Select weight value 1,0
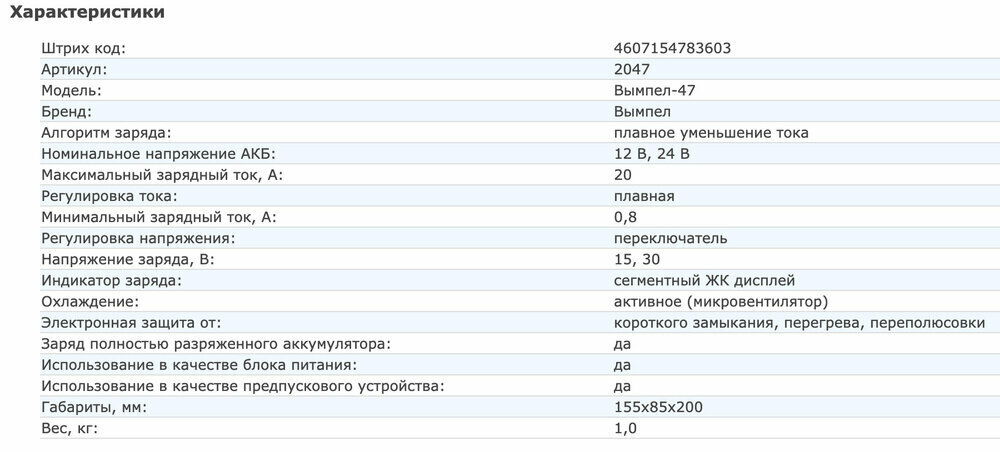1000x452 pixels. [x=625, y=427]
